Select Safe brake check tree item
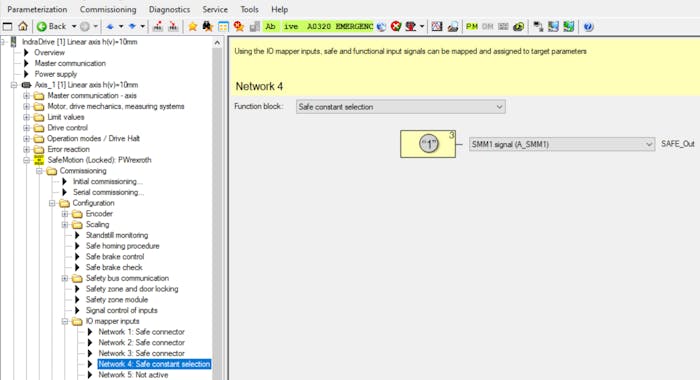The height and width of the screenshot is (380, 700). [114, 267]
